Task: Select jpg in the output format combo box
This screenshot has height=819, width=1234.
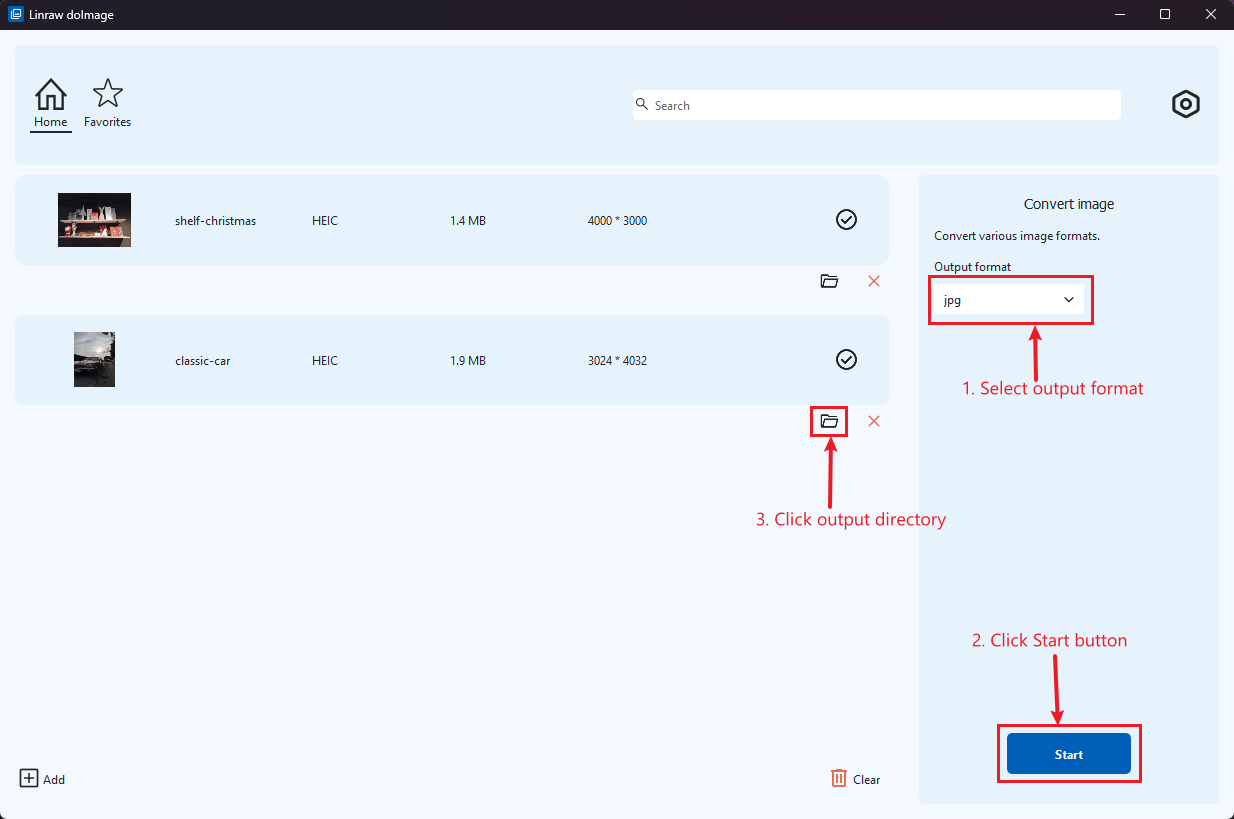Action: 1010,299
